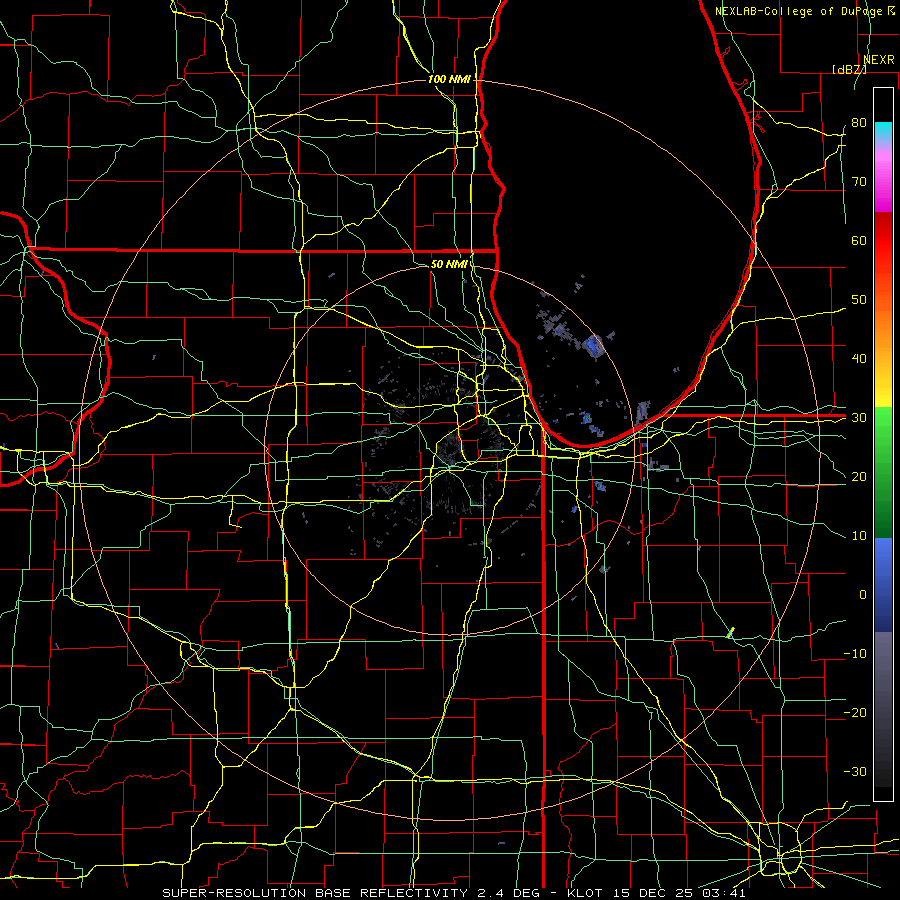Image resolution: width=900 pixels, height=900 pixels.
Task: Click the 60 tick label on the scale
Action: pos(859,240)
